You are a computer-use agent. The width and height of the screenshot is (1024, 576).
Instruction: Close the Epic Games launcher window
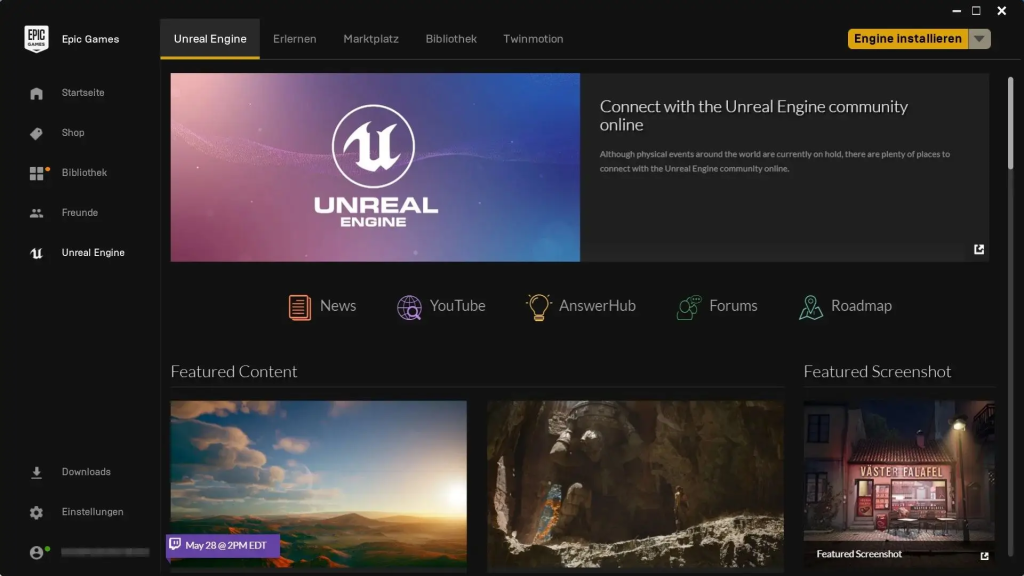pos(1002,11)
